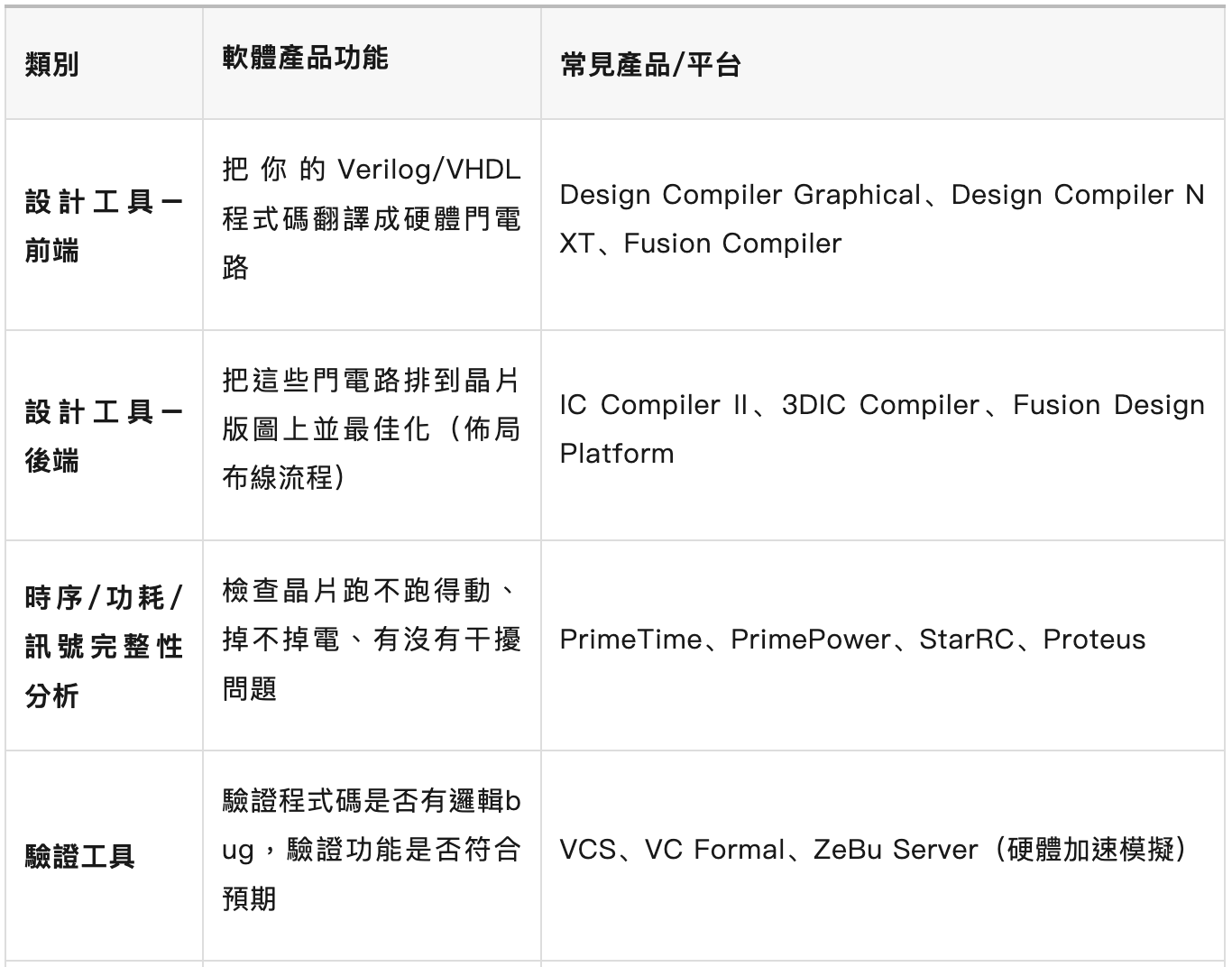Viewport: 1232px width, 967px height.
Task: Click the Design Compiler Graphical product name
Action: click(x=740, y=195)
